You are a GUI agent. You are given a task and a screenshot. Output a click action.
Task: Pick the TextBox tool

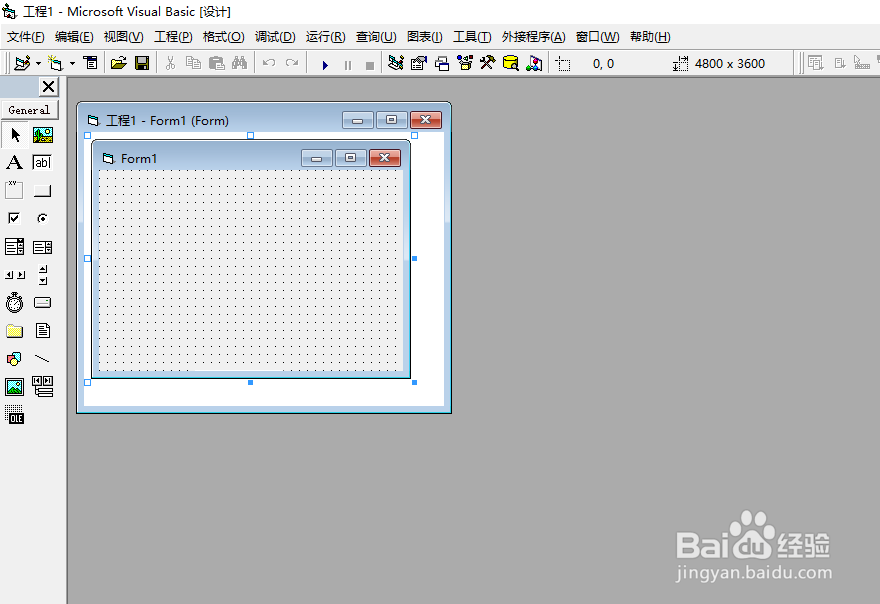(43, 163)
